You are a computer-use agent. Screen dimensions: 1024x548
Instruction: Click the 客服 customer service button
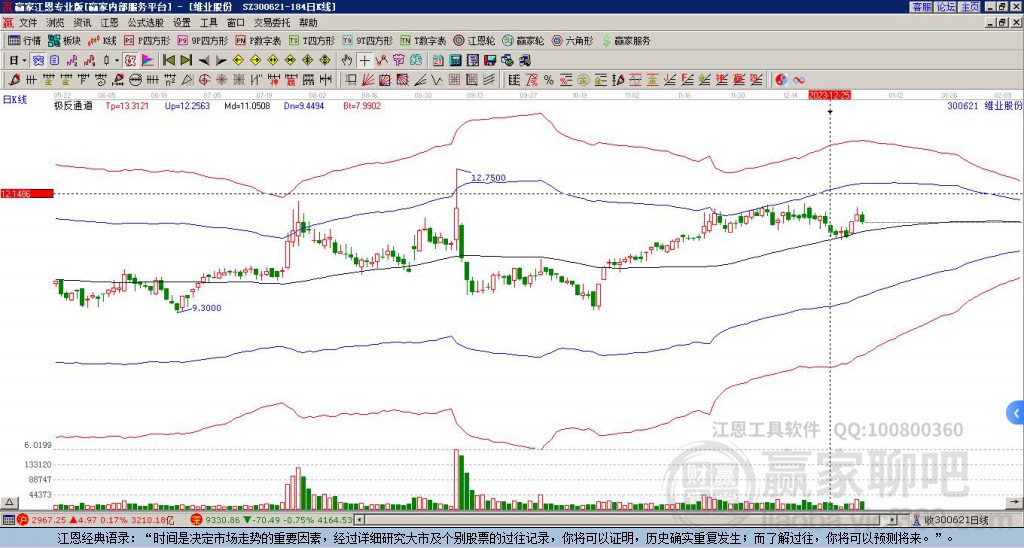(x=921, y=7)
